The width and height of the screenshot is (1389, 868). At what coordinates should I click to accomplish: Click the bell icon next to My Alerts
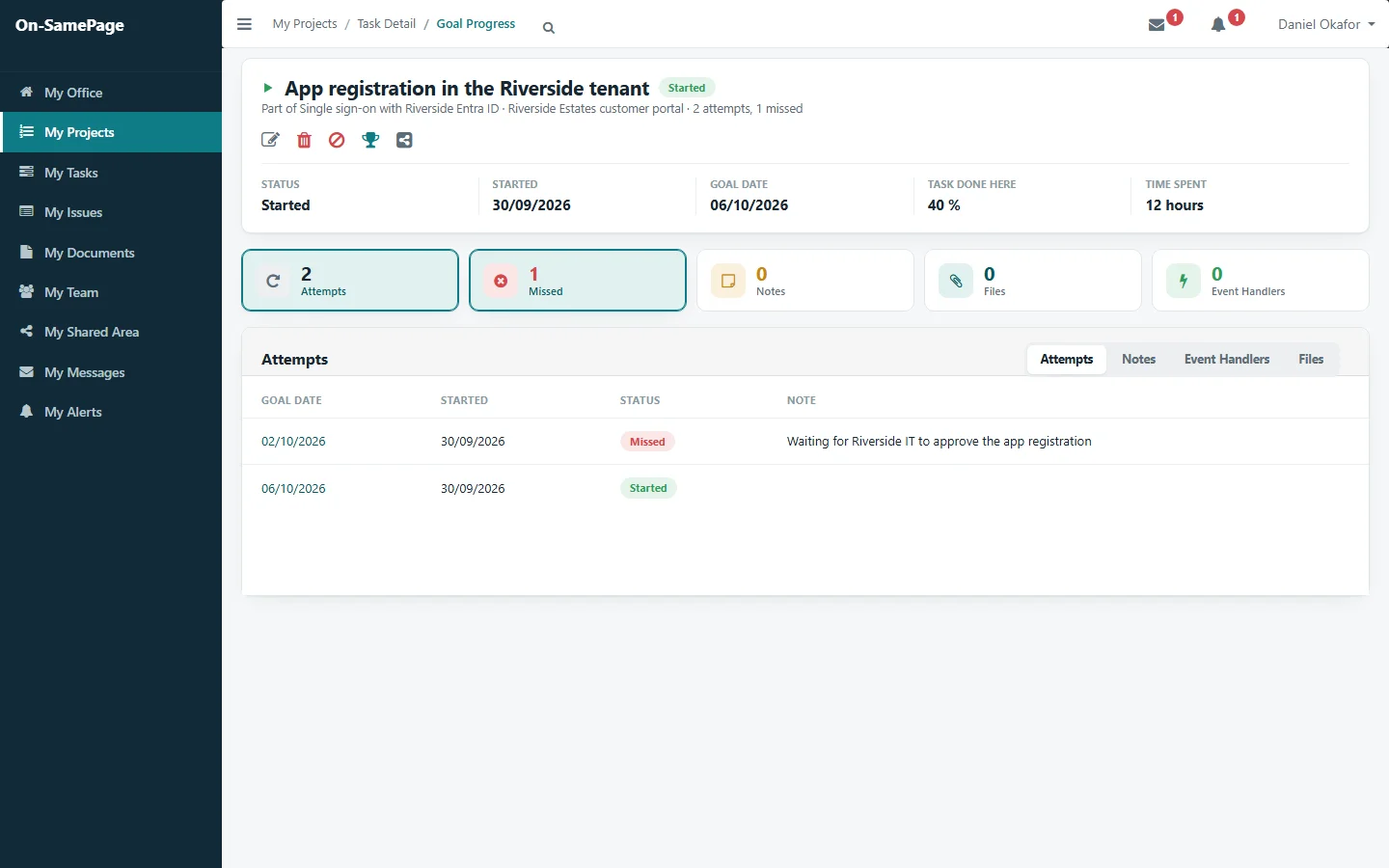(27, 411)
